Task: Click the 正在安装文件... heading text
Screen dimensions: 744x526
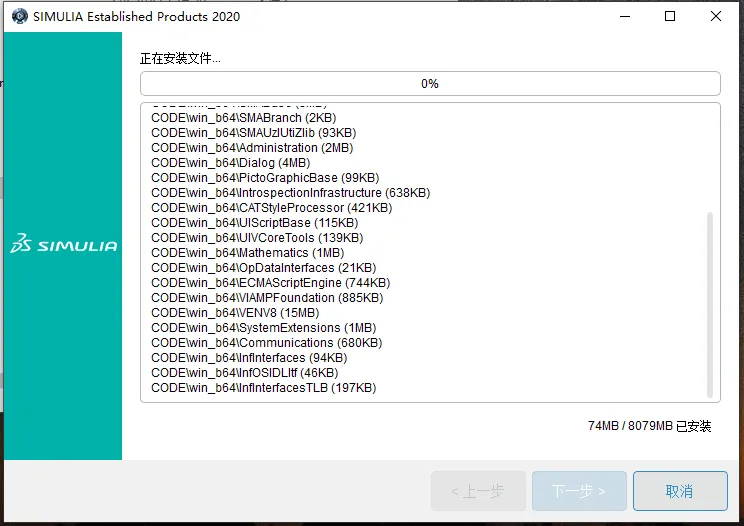Action: click(180, 58)
